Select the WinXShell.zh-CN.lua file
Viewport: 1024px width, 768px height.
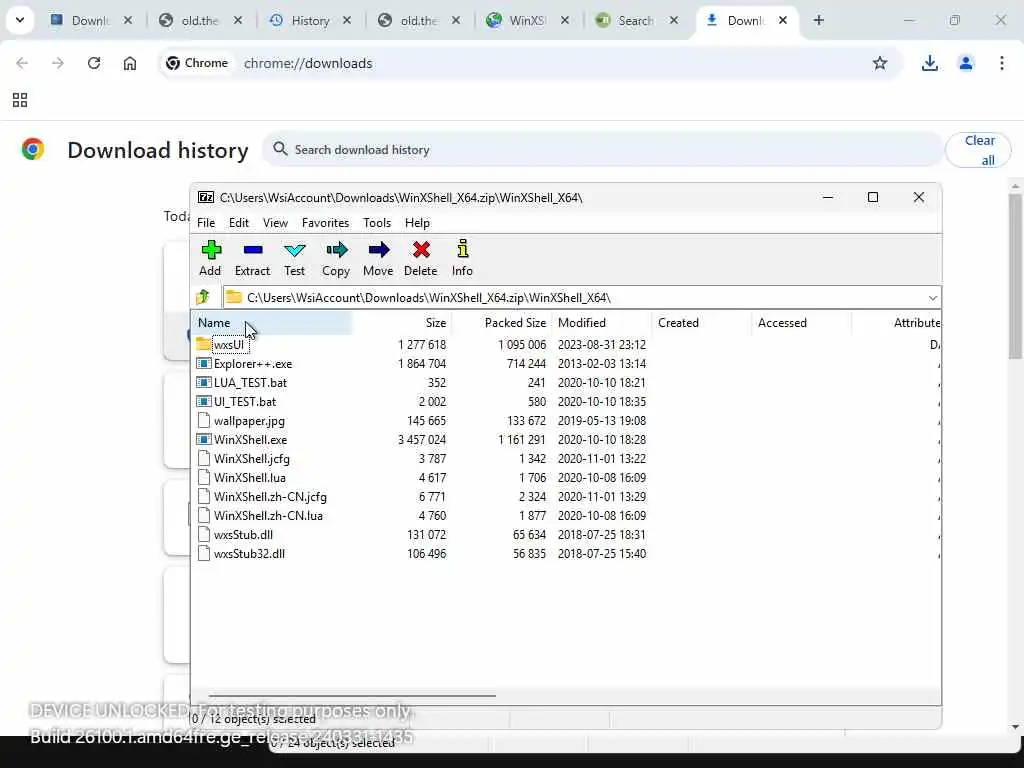coord(268,515)
